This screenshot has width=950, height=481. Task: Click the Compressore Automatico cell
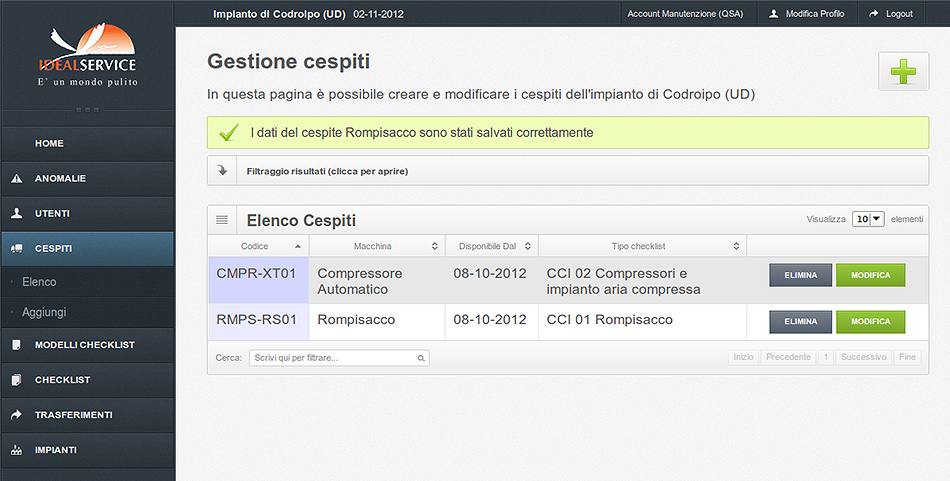(377, 280)
